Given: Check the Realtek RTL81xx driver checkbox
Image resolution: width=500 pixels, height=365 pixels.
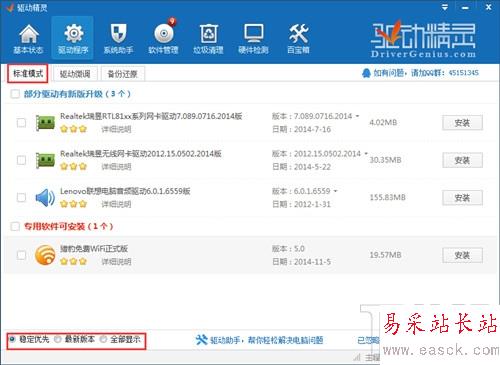Looking at the screenshot, I should [21, 123].
